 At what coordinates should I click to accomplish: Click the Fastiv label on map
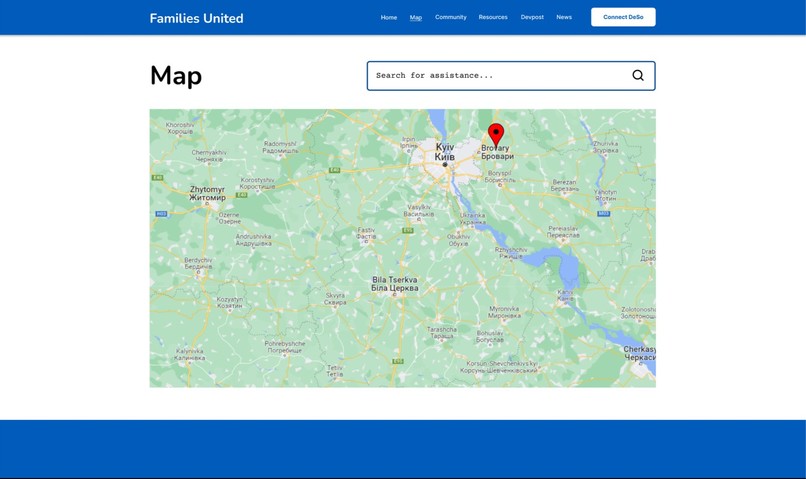[x=366, y=233]
